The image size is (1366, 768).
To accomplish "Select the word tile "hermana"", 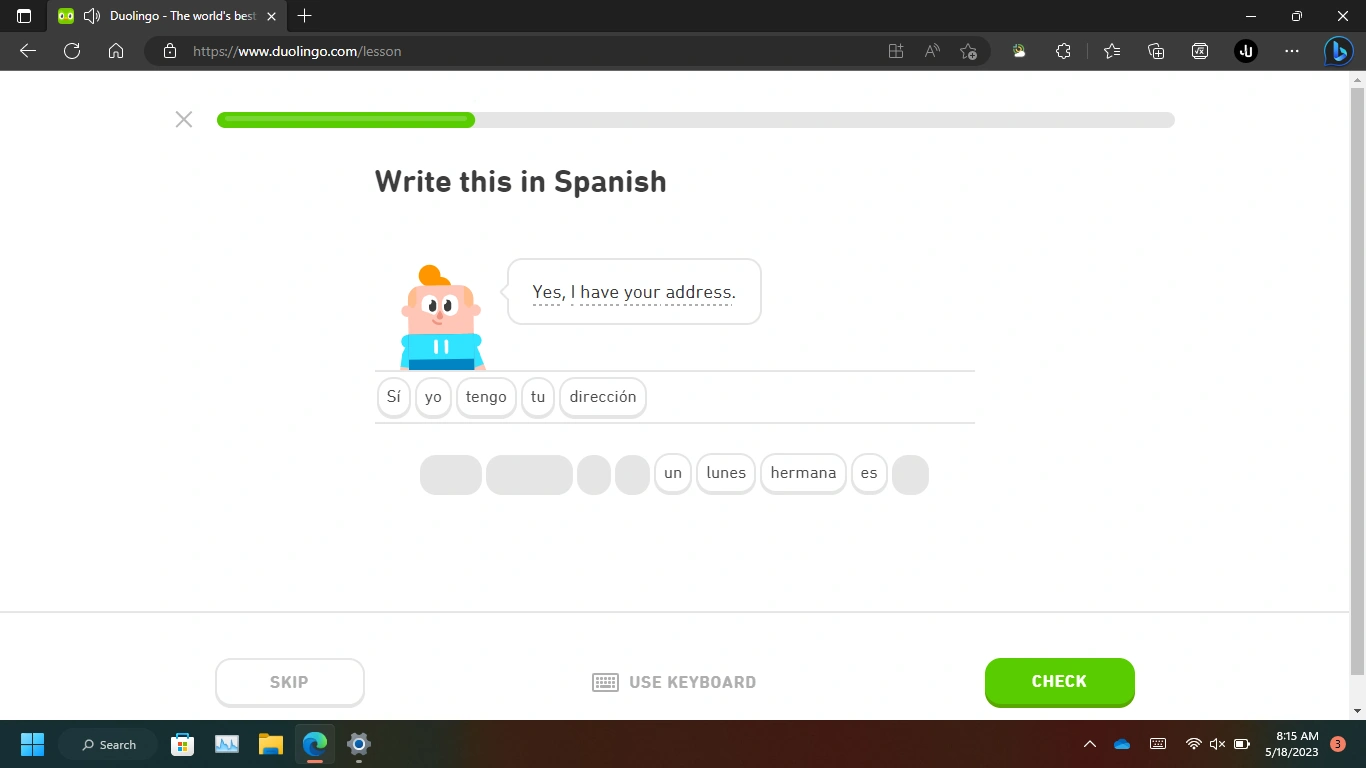I will tap(803, 473).
